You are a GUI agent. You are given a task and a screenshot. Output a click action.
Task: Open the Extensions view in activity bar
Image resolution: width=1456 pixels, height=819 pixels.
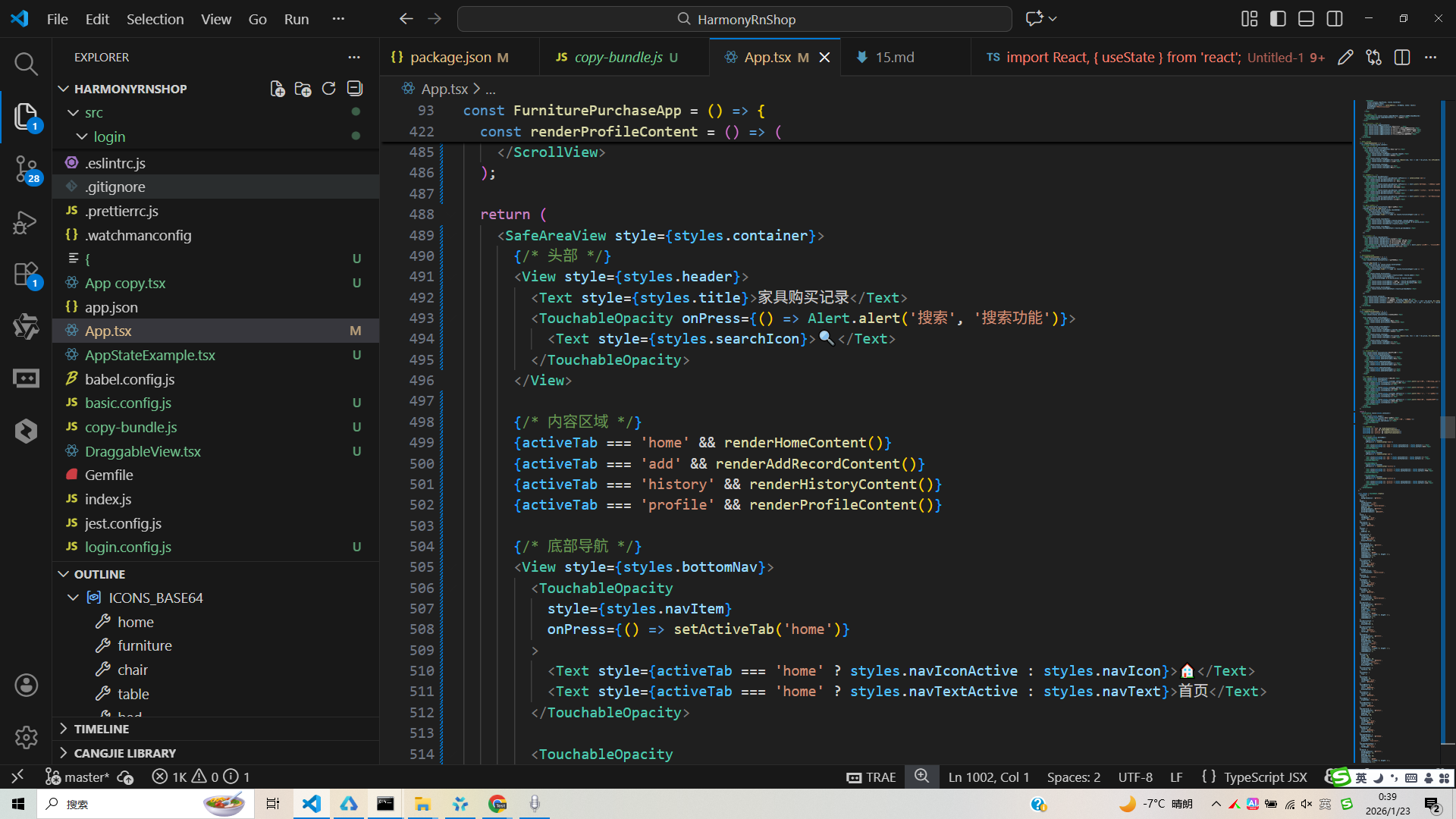pos(26,275)
